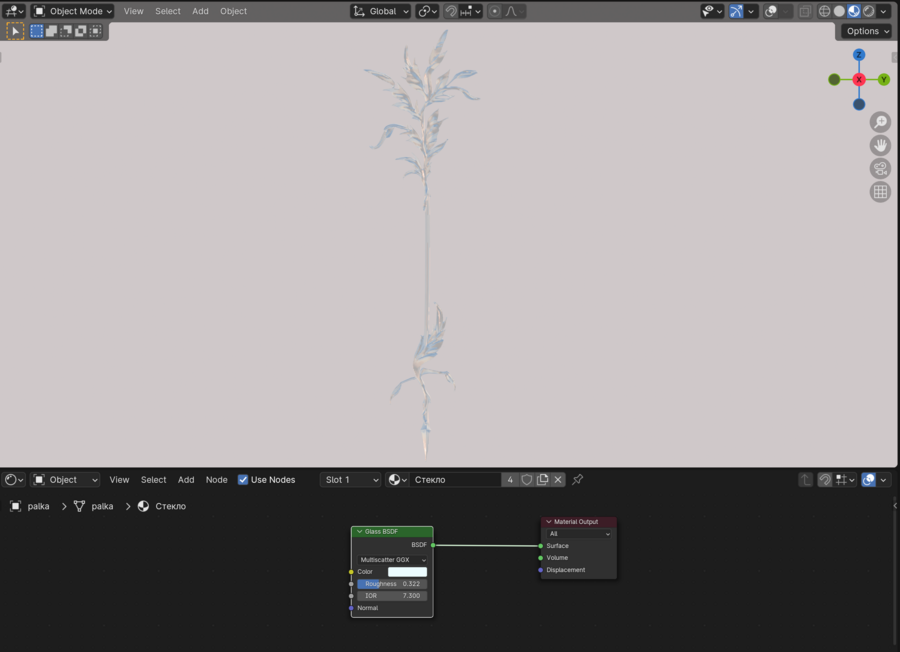Switch to camera view icon
Screen dimensions: 900x652
[x=880, y=168]
